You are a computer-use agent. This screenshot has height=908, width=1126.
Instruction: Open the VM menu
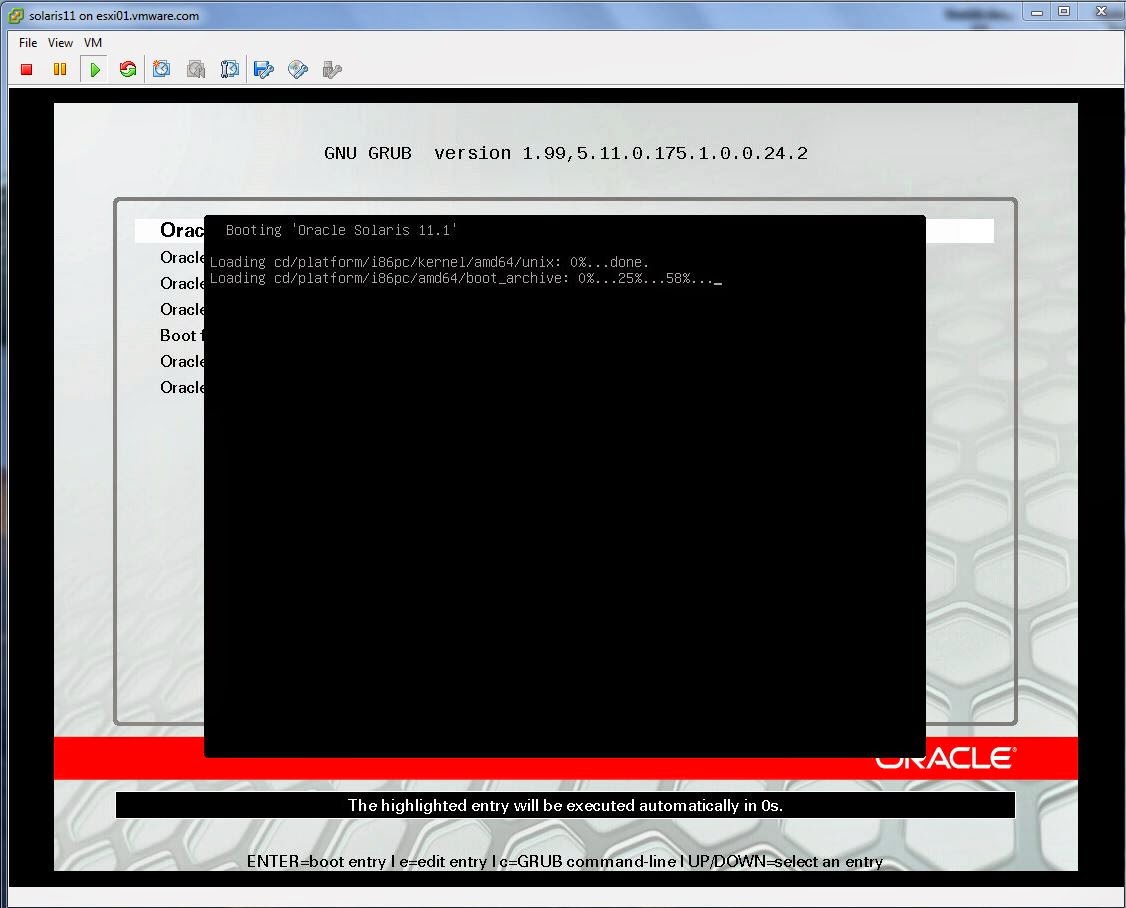click(93, 43)
